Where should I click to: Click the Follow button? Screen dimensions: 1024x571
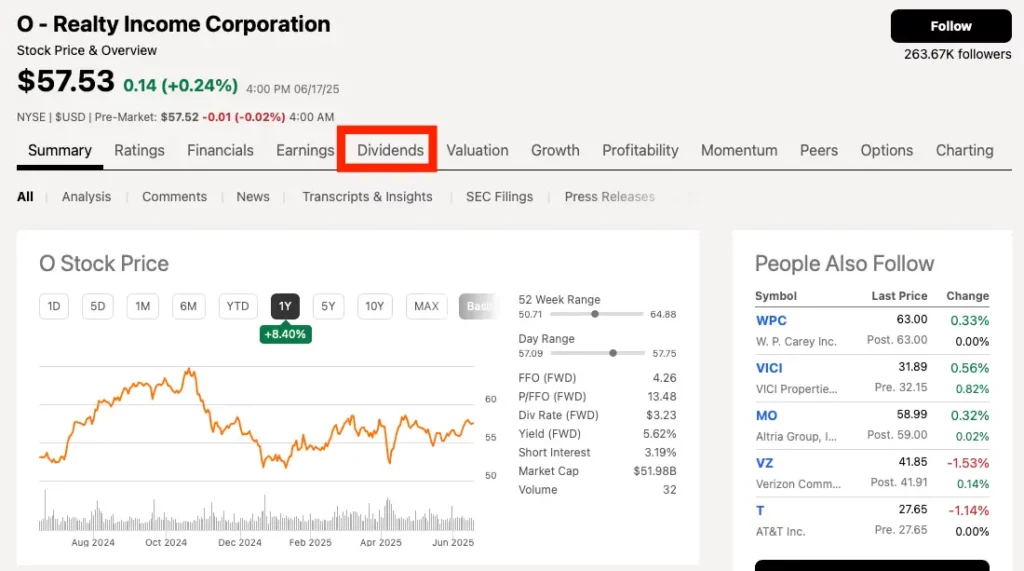951,26
